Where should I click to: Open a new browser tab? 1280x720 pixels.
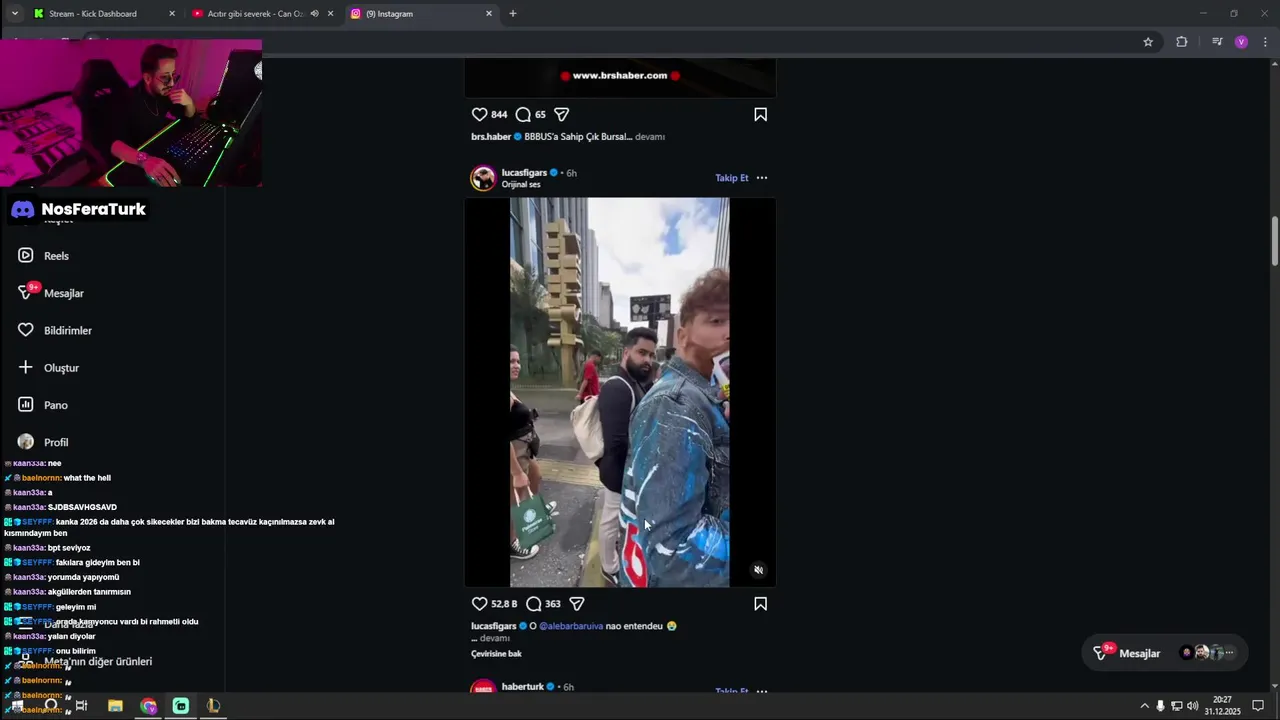point(513,14)
